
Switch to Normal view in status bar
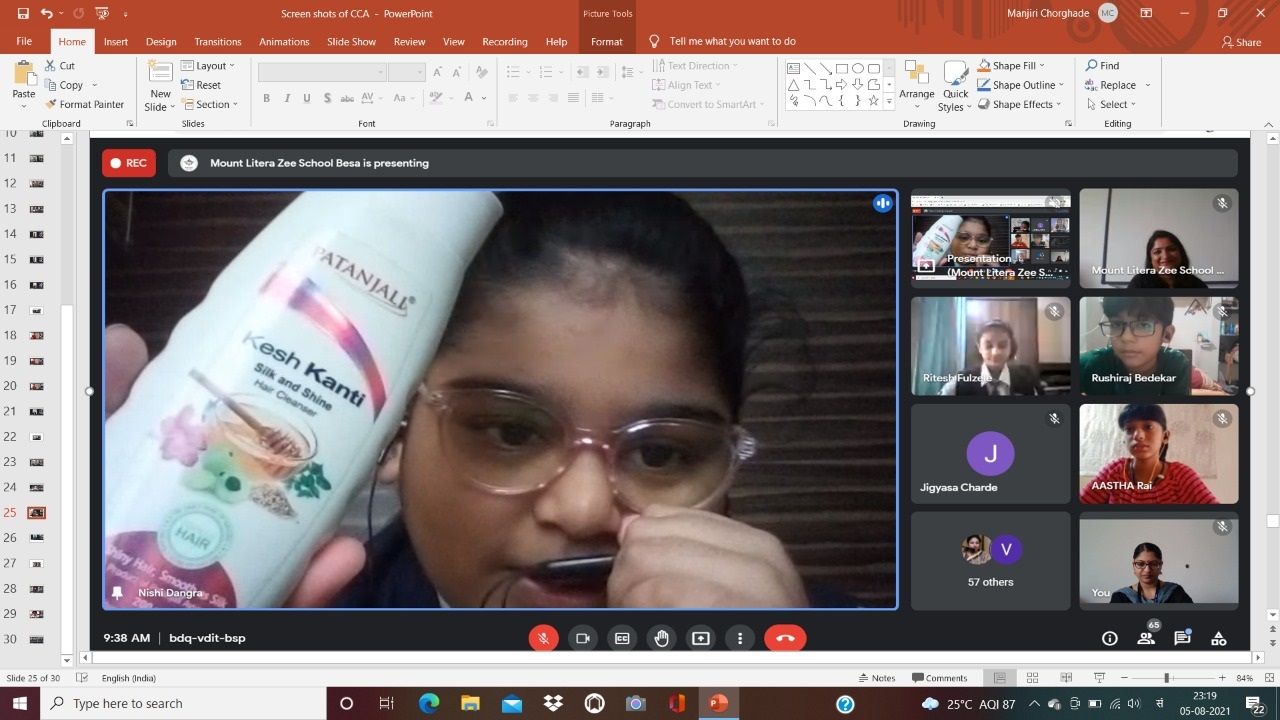(x=999, y=678)
